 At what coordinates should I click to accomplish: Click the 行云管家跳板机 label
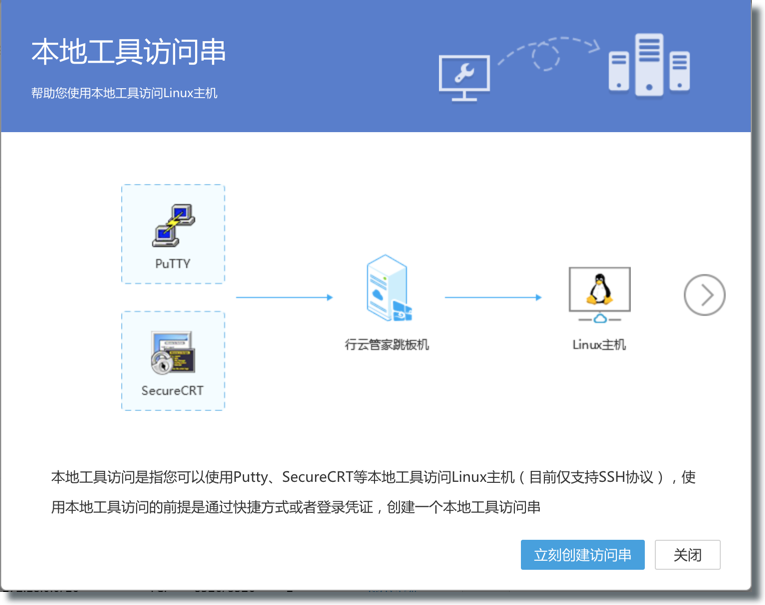387,345
